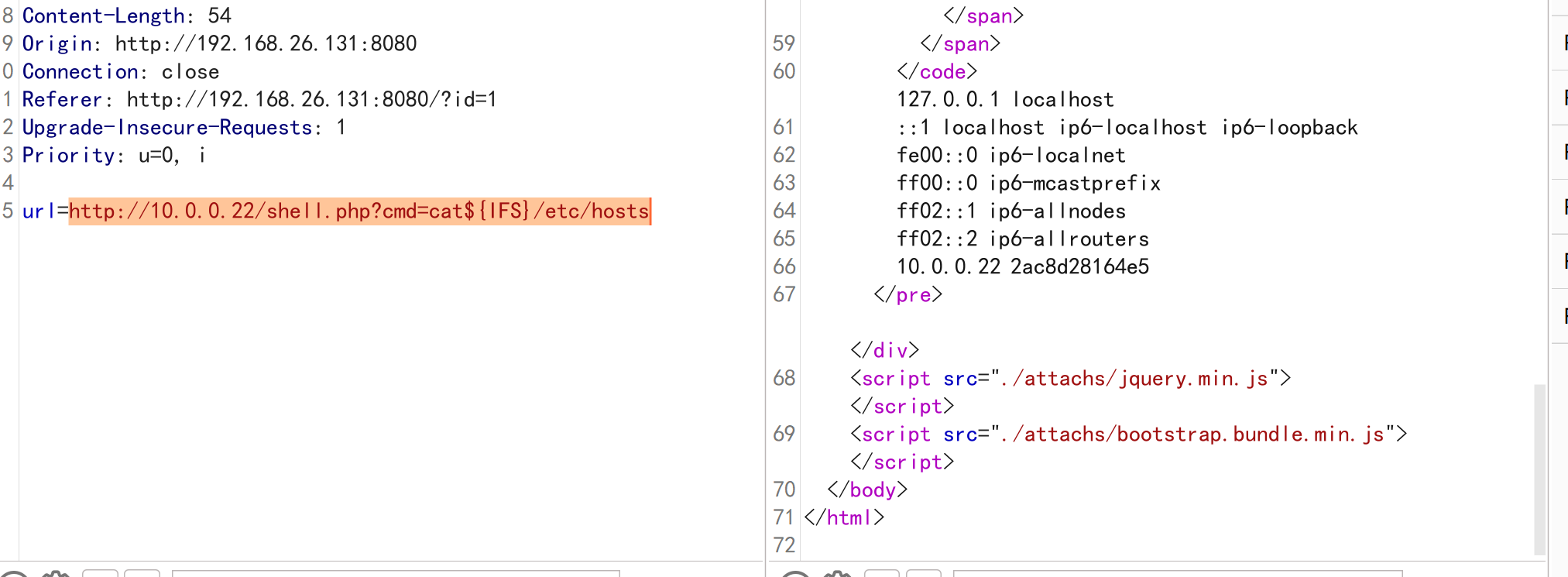This screenshot has height=577, width=1568.
Task: Click the Upgrade-Insecure-Requests header name
Action: tap(167, 127)
